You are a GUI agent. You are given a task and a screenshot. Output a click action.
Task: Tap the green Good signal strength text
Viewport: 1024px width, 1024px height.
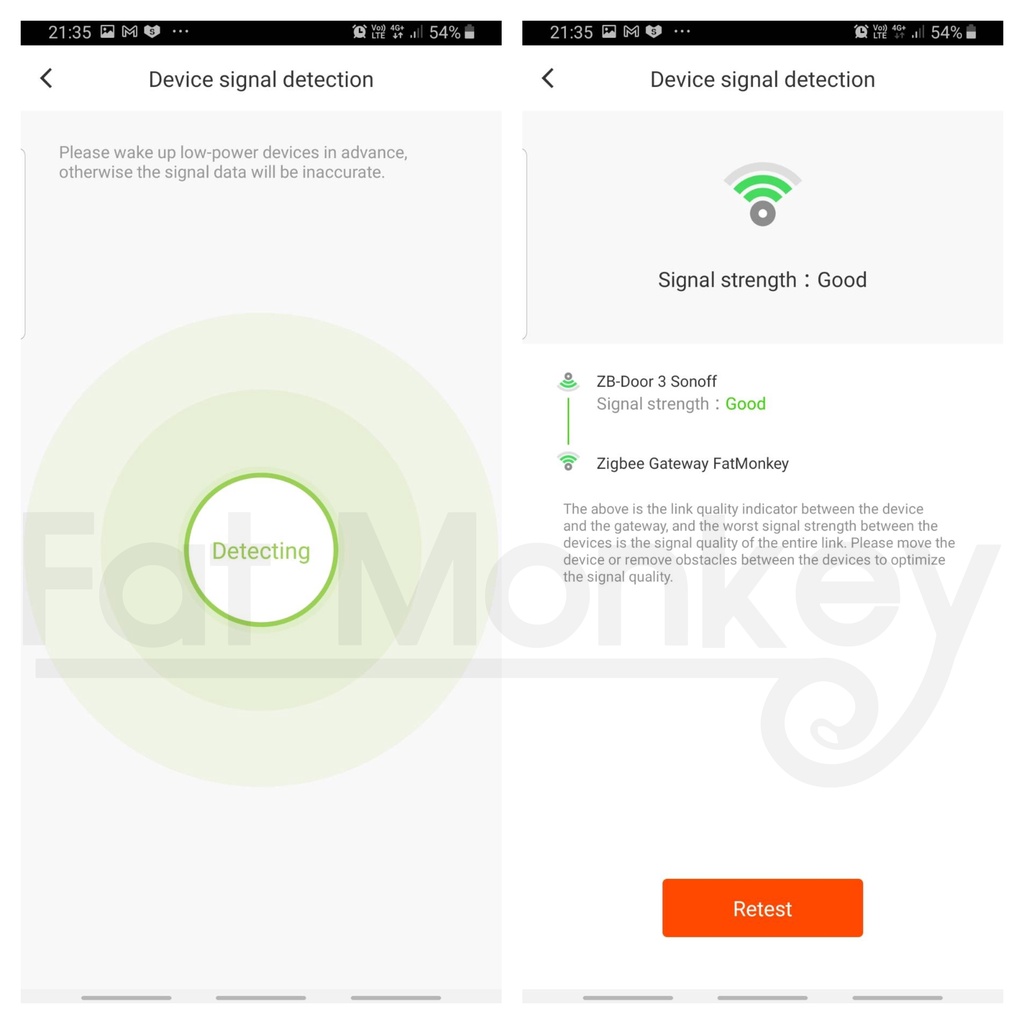point(745,404)
